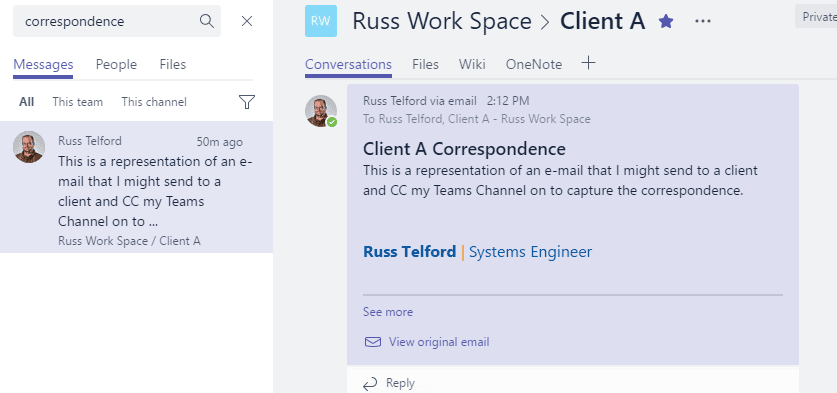The width and height of the screenshot is (837, 393).
Task: Clear the search with the X icon
Action: click(247, 21)
